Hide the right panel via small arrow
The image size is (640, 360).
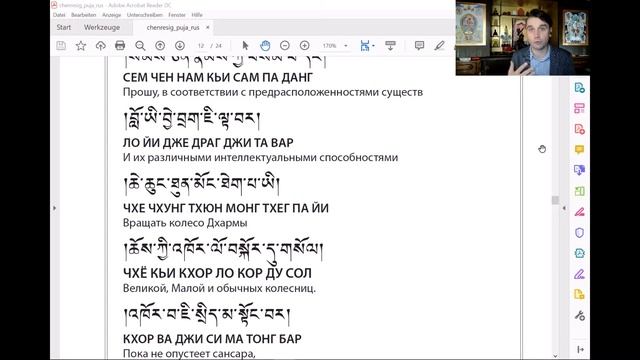[x=564, y=208]
